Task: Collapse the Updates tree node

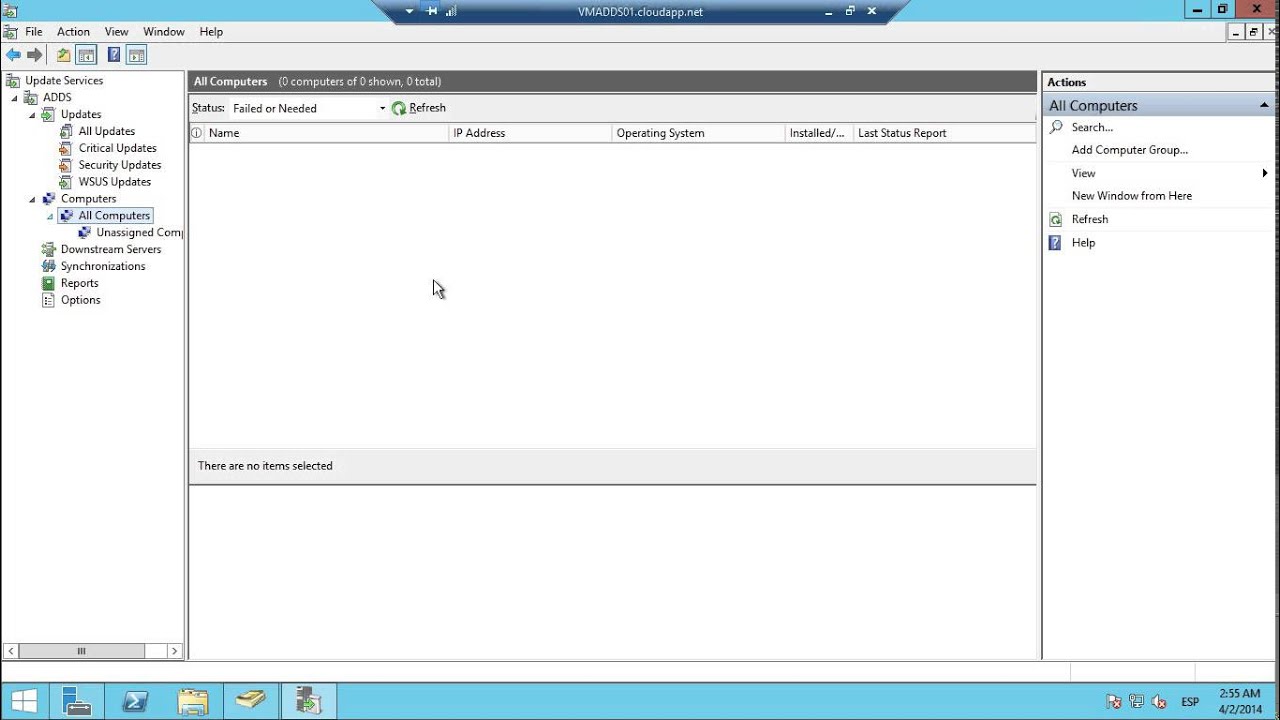Action: [32, 115]
